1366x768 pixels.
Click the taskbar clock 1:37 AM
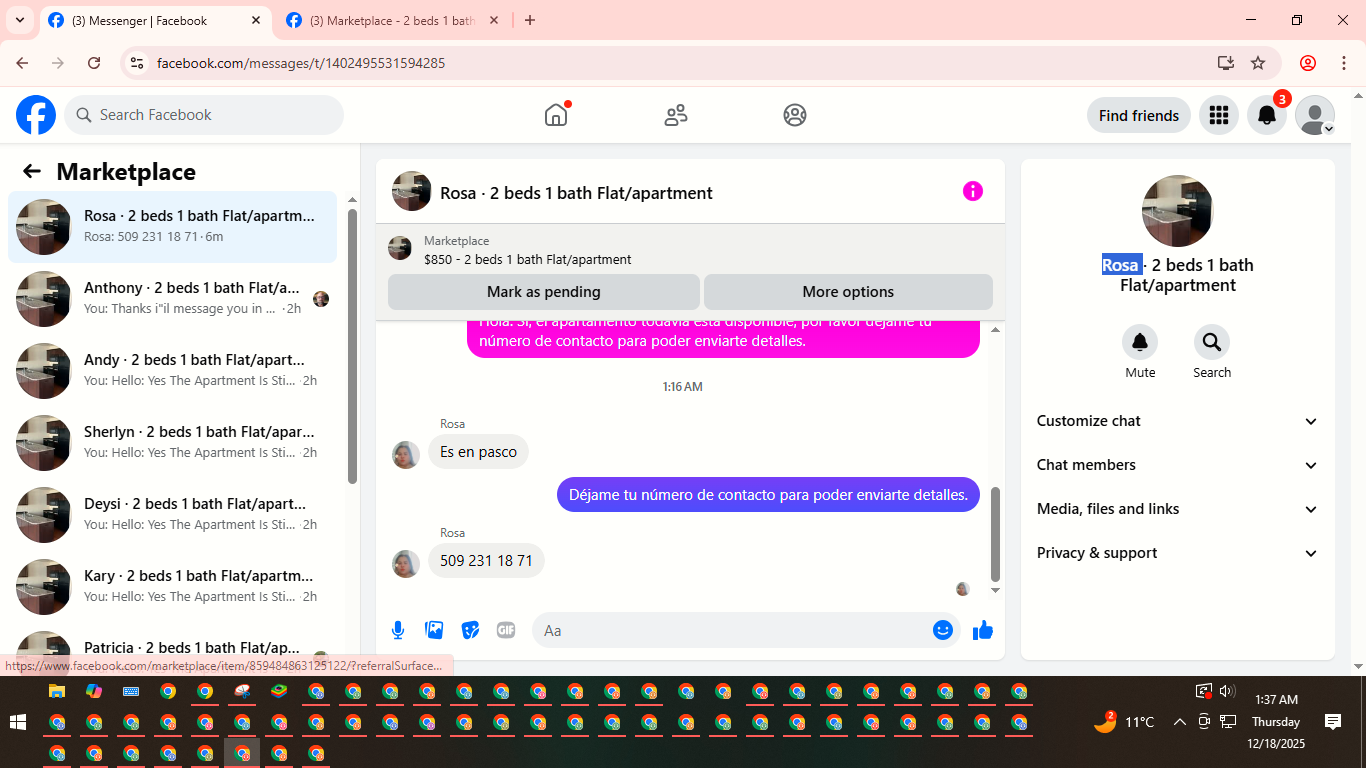(x=1276, y=700)
